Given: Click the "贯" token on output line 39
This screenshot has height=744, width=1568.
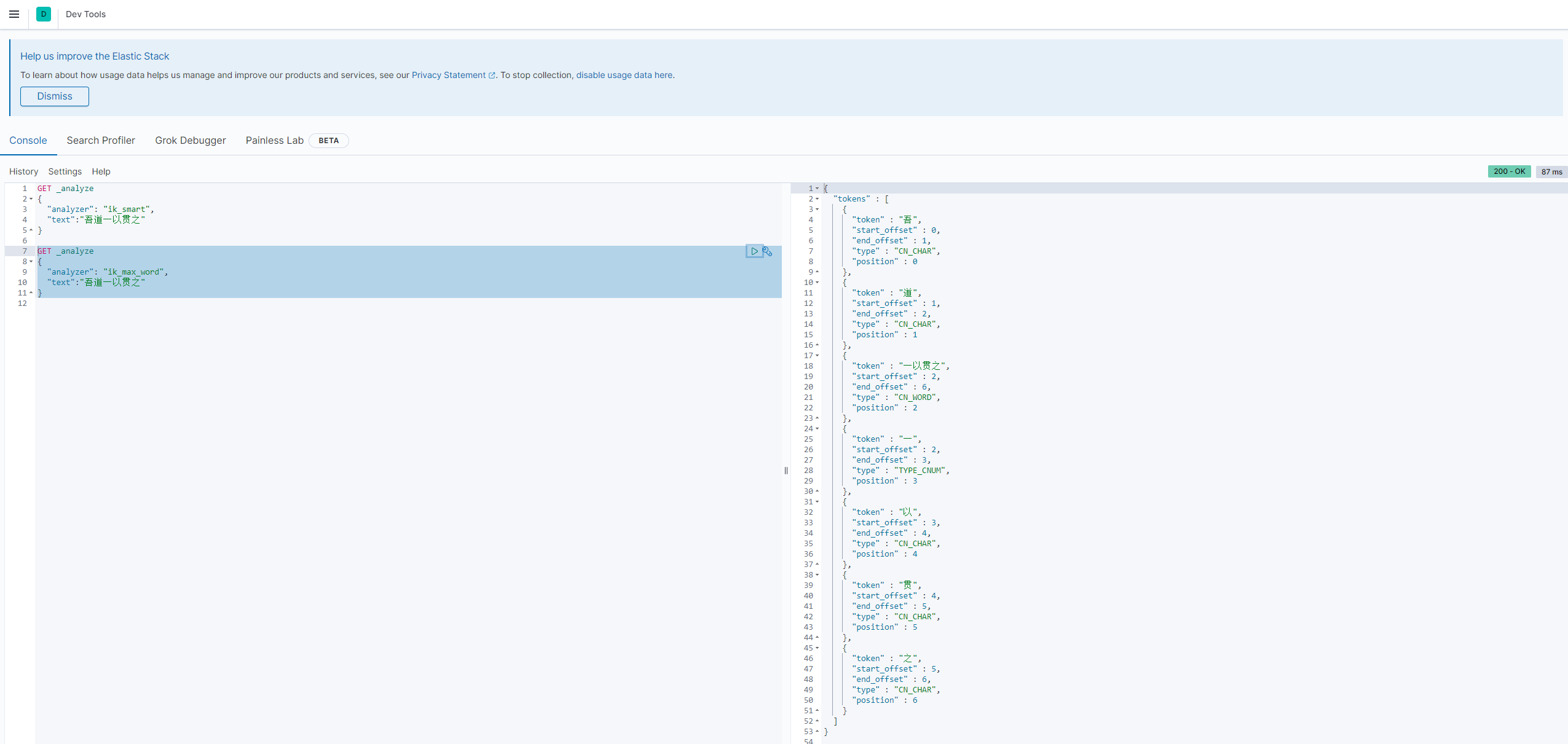Looking at the screenshot, I should [908, 585].
